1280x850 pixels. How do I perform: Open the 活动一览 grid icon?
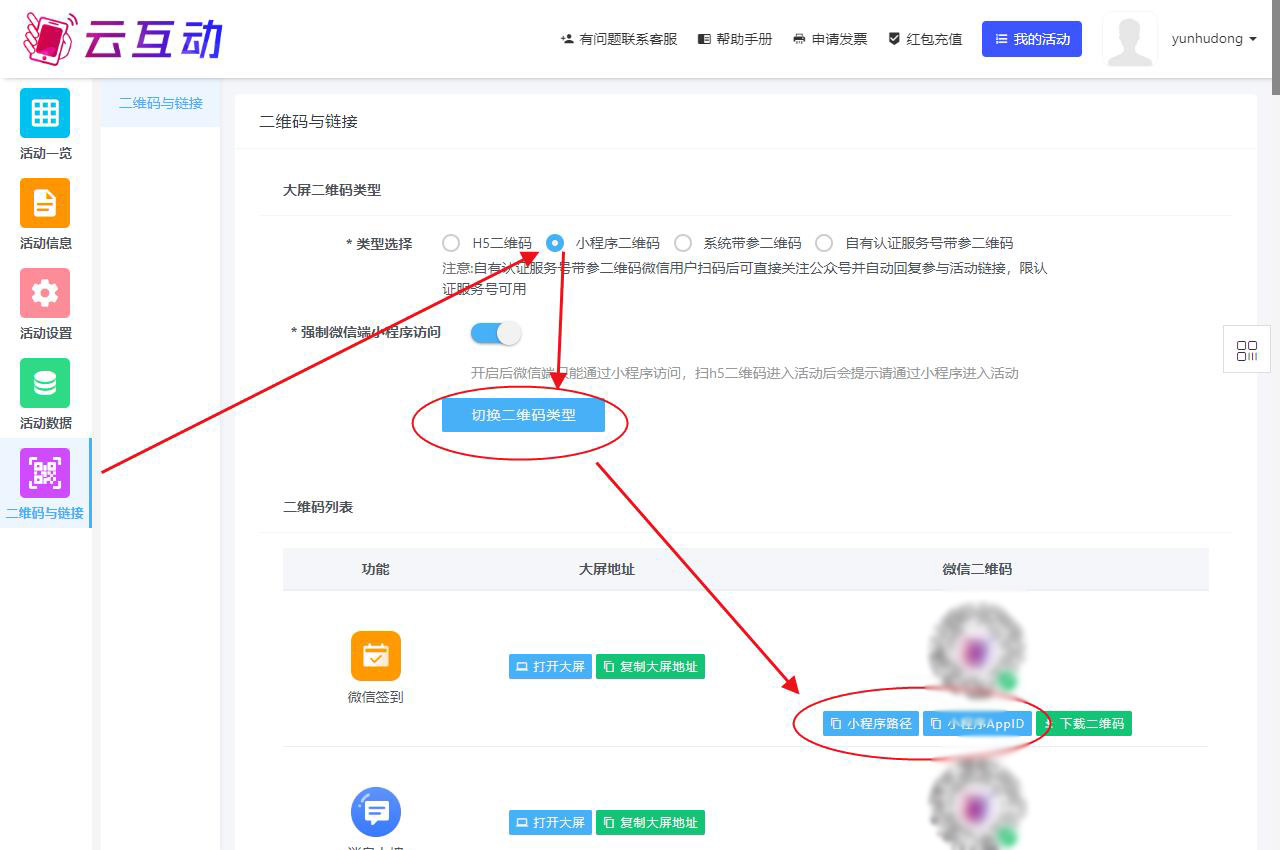(x=45, y=113)
